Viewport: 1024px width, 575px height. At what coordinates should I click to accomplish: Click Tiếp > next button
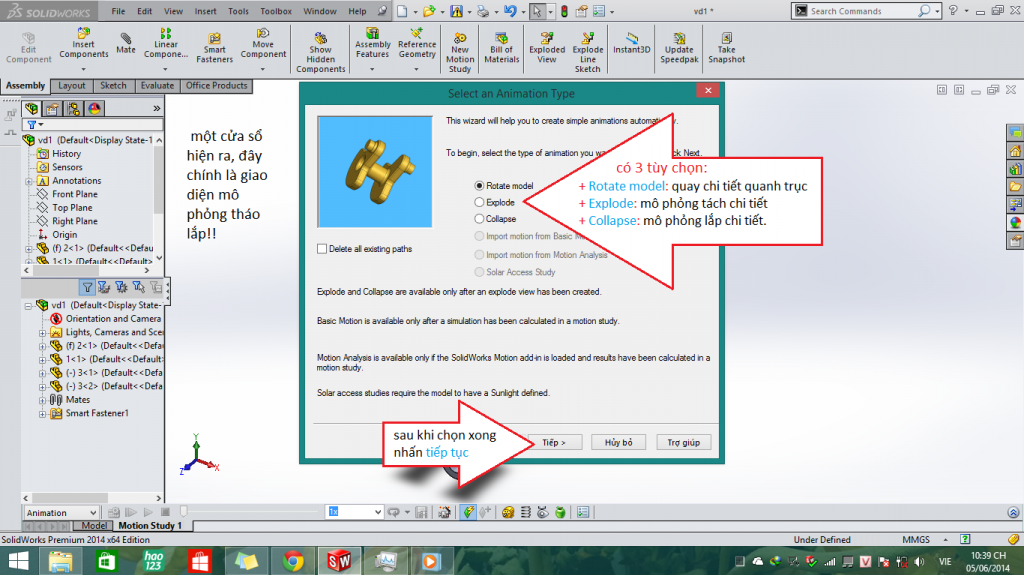[553, 442]
